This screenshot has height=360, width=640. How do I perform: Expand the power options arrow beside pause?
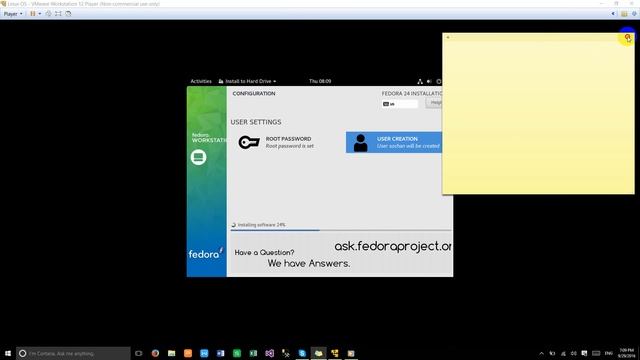[x=40, y=13]
